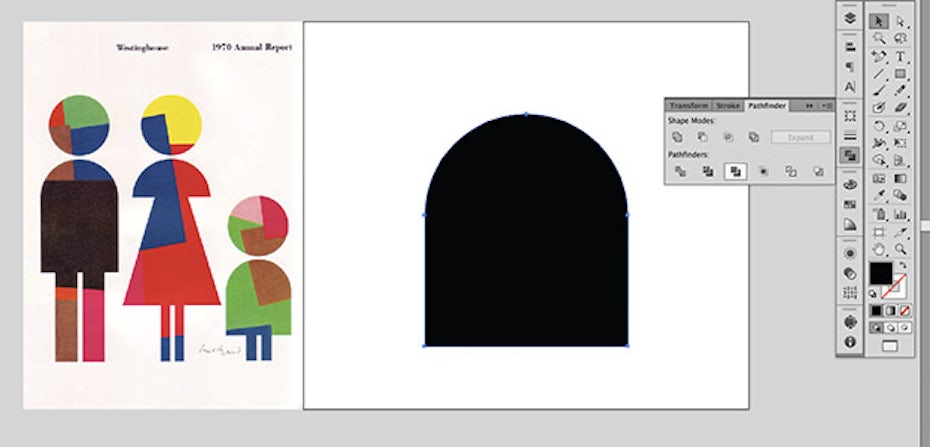Select the Direct Selection tool
This screenshot has height=447, width=930.
tap(901, 21)
